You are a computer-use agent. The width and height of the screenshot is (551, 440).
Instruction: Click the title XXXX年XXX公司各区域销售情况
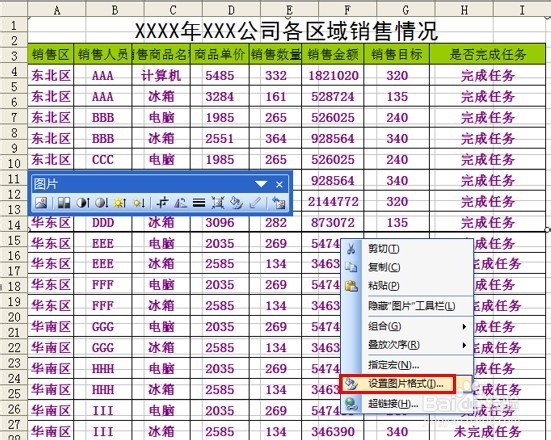coord(286,31)
